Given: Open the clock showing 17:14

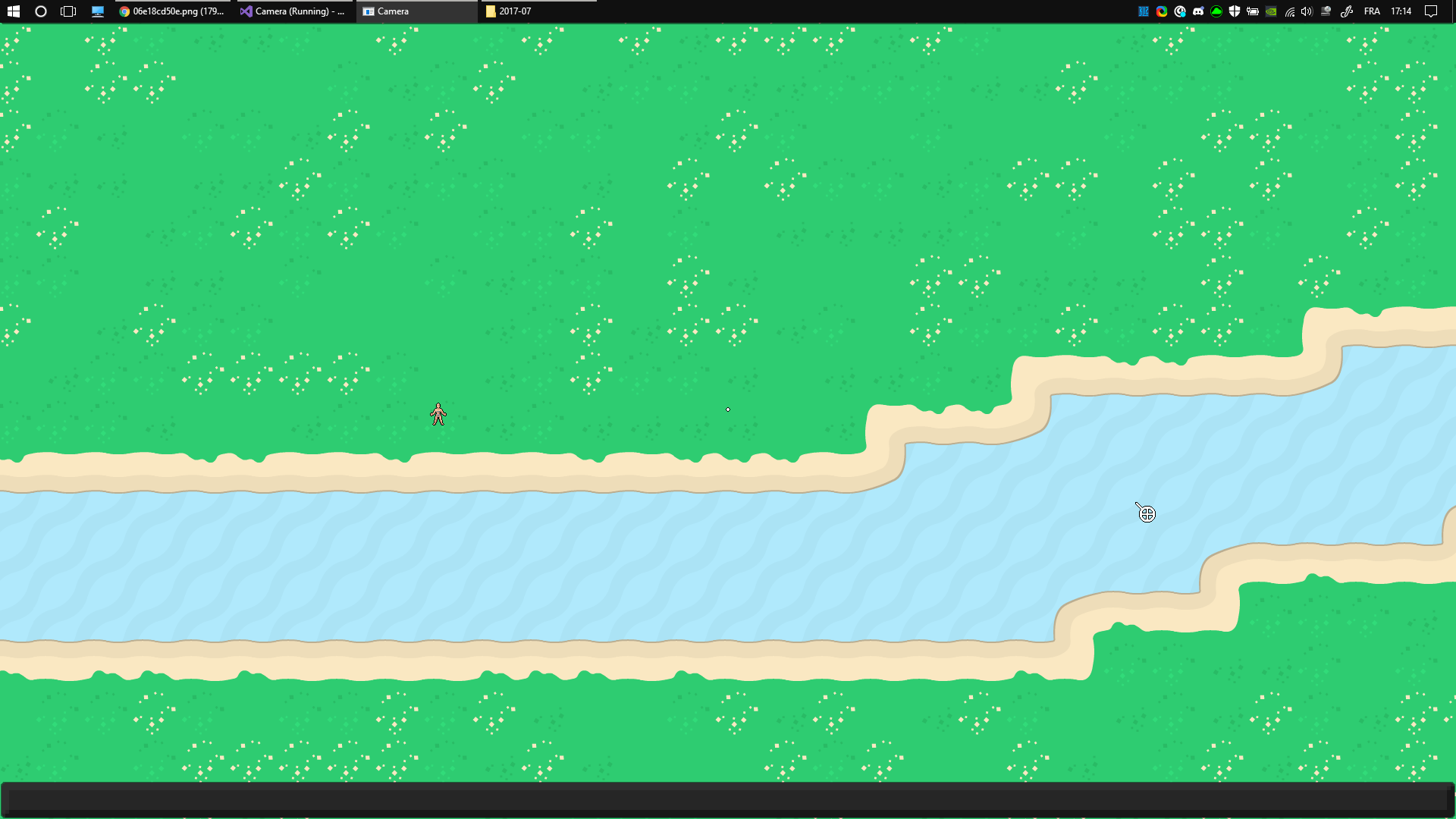Looking at the screenshot, I should tap(1401, 11).
